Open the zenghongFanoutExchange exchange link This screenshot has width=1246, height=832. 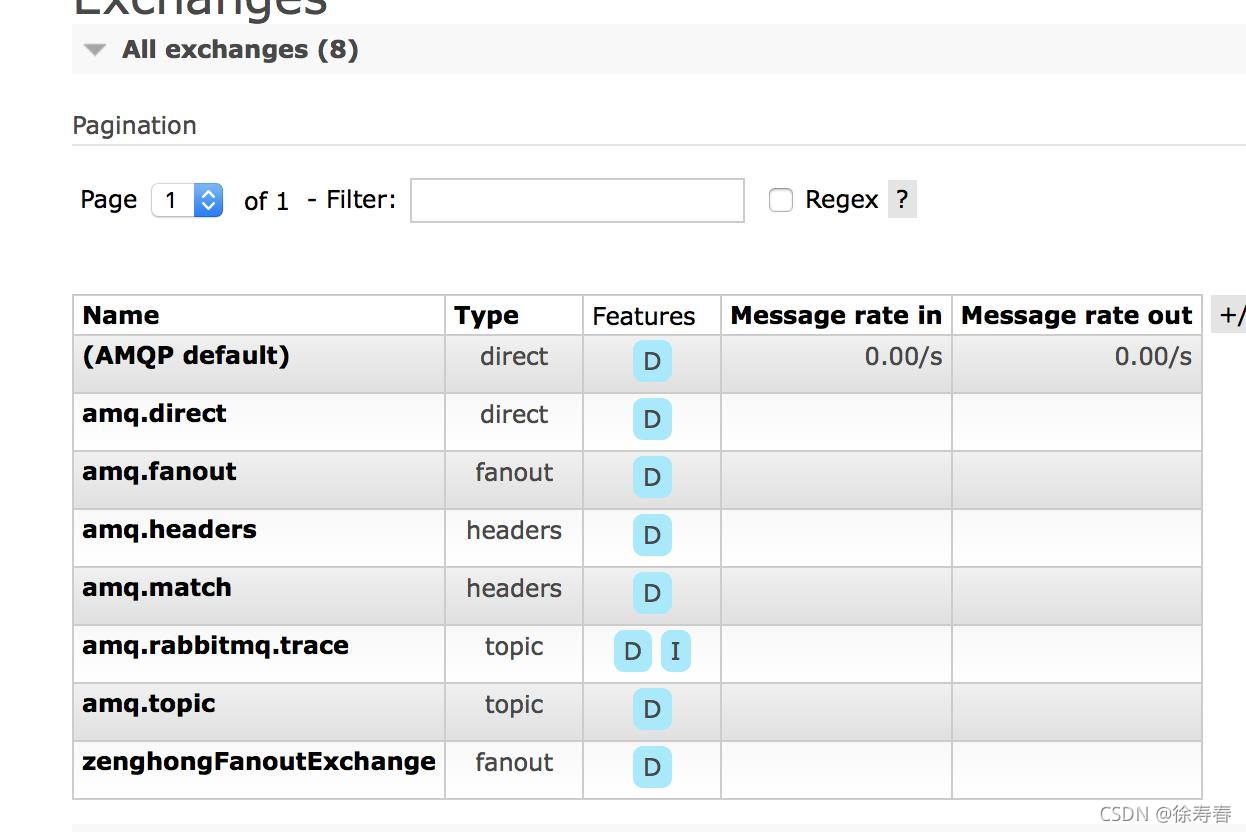(x=258, y=762)
